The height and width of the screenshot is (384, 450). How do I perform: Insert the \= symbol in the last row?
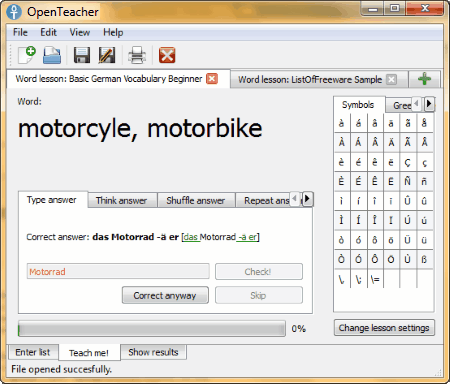[x=375, y=279]
